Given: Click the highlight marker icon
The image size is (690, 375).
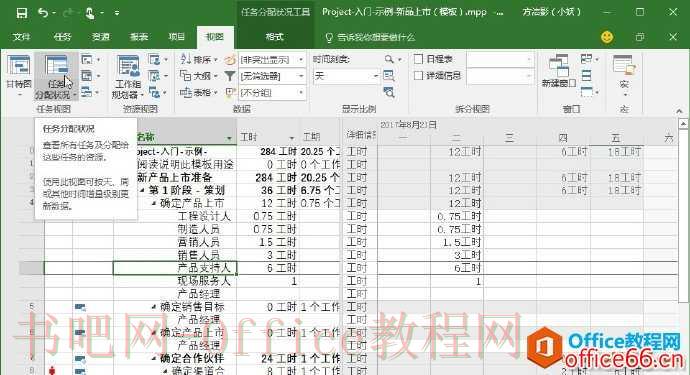Looking at the screenshot, I should 230,59.
